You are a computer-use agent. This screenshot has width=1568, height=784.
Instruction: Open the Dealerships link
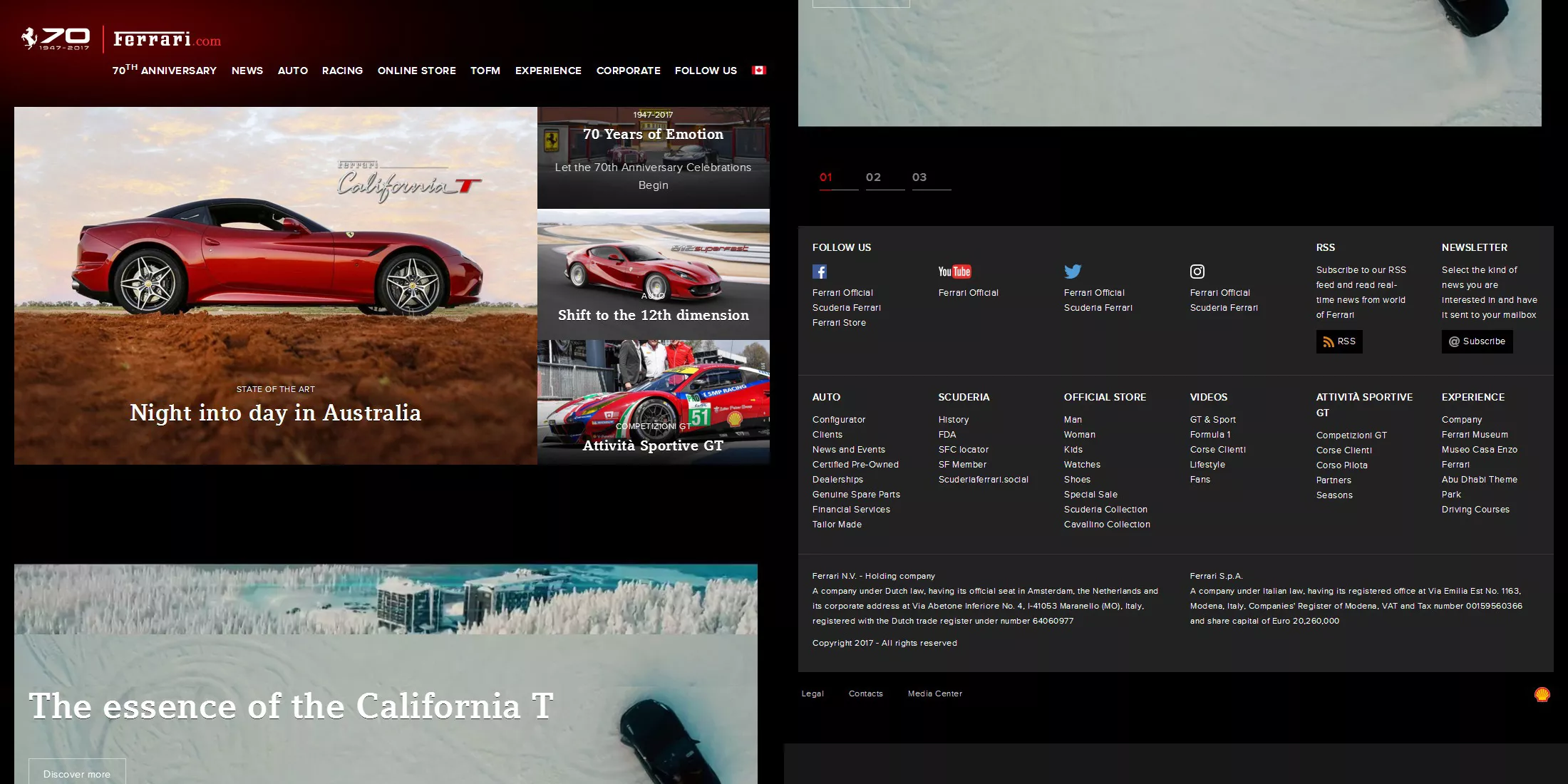point(837,480)
